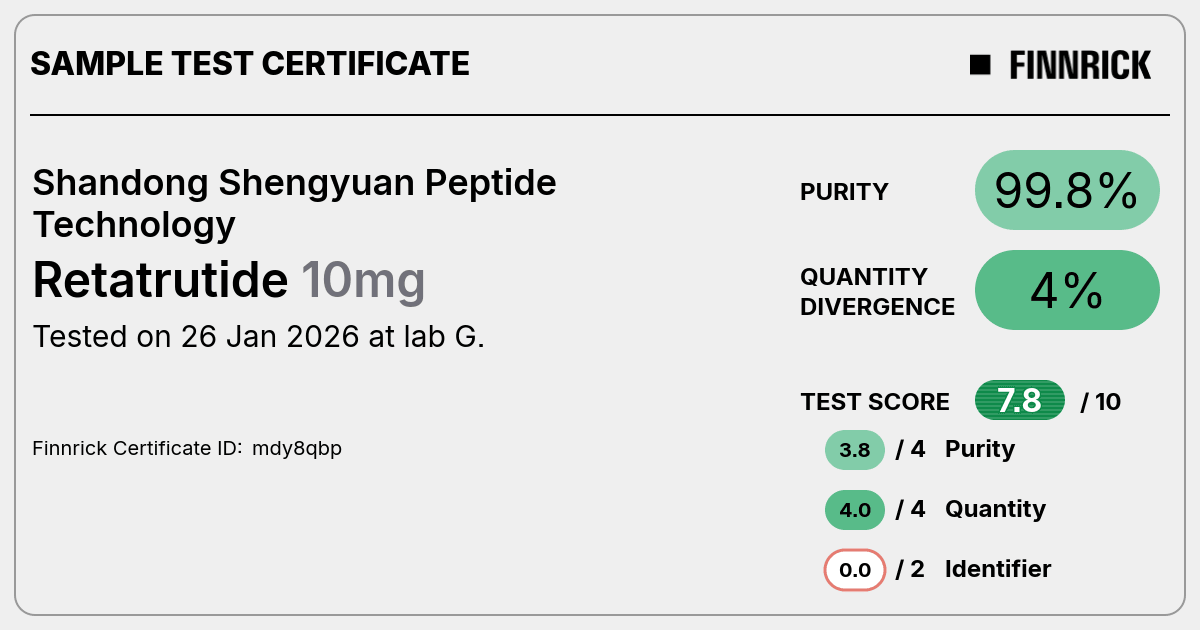
Task: Click the Sample Test Certificate heading
Action: point(250,64)
